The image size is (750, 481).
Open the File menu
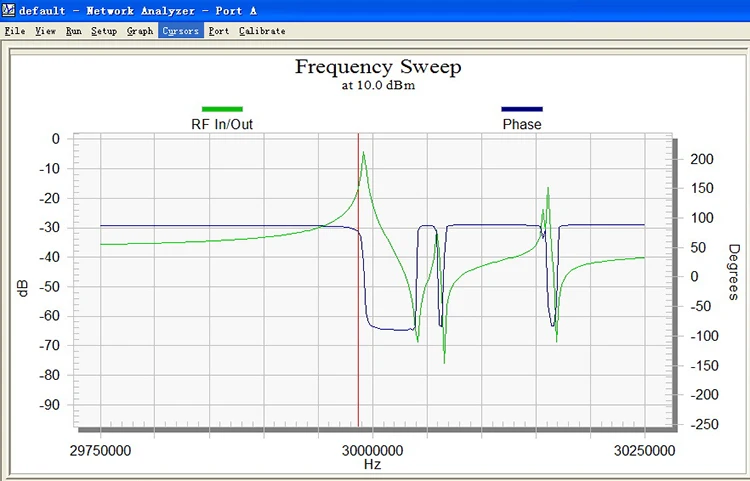pyautogui.click(x=15, y=31)
